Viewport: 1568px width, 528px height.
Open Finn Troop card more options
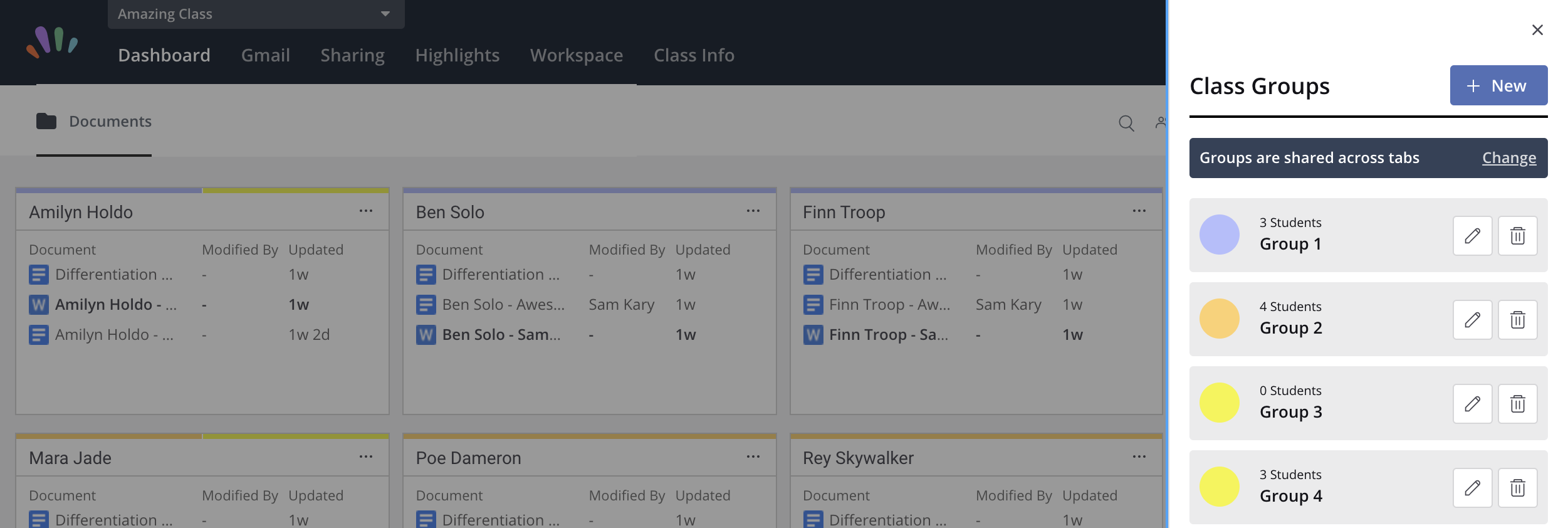click(1139, 211)
